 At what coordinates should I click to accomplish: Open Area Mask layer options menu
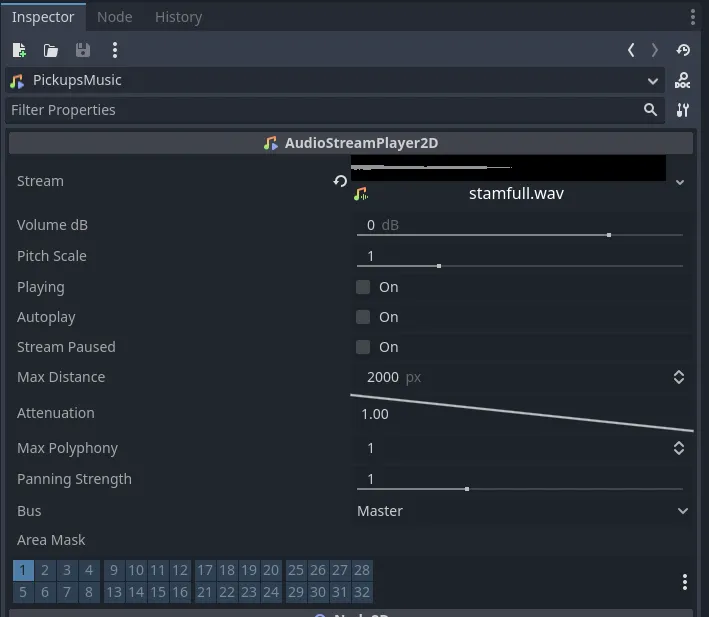pyautogui.click(x=685, y=582)
